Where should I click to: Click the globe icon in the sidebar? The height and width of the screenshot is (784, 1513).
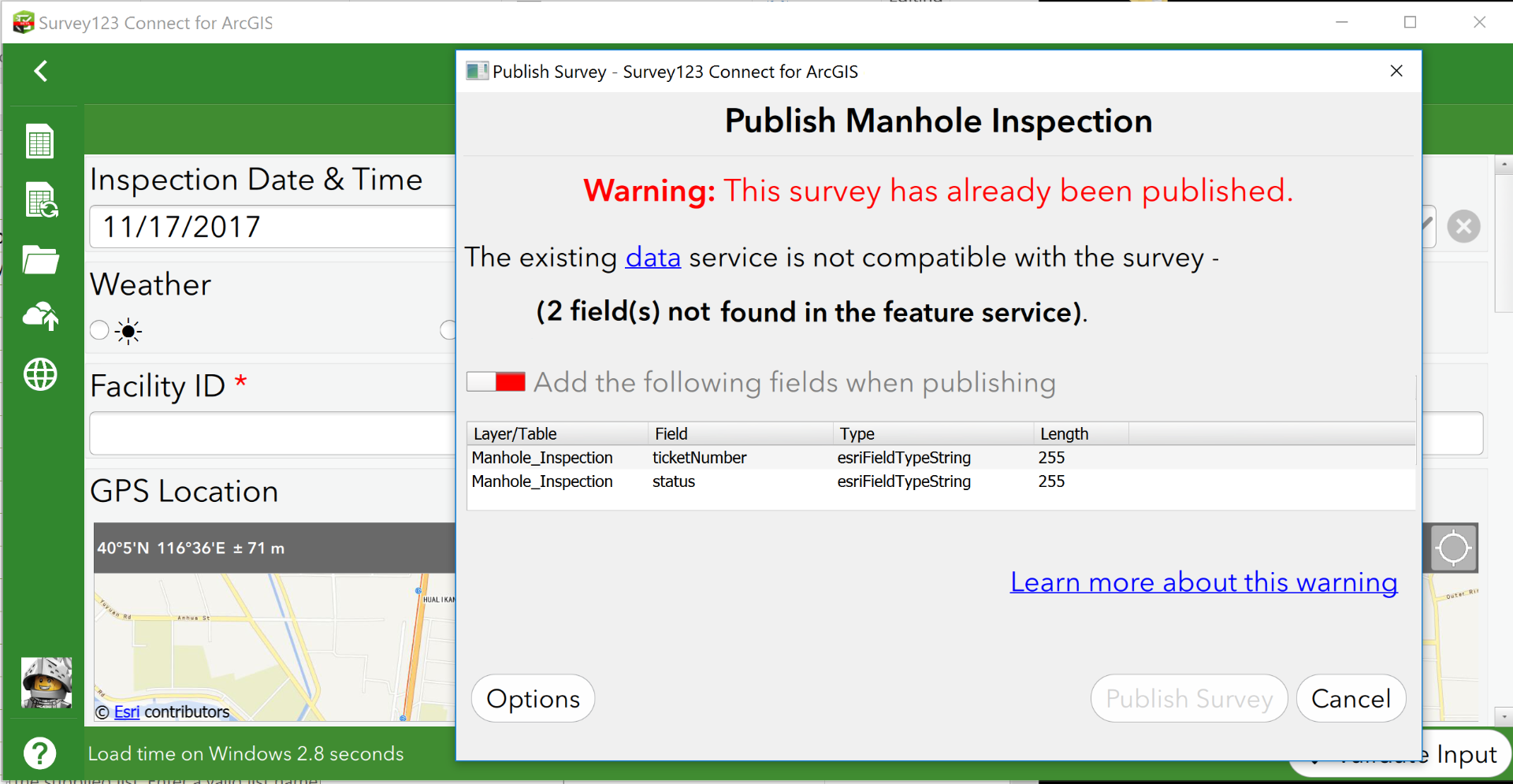(x=40, y=374)
